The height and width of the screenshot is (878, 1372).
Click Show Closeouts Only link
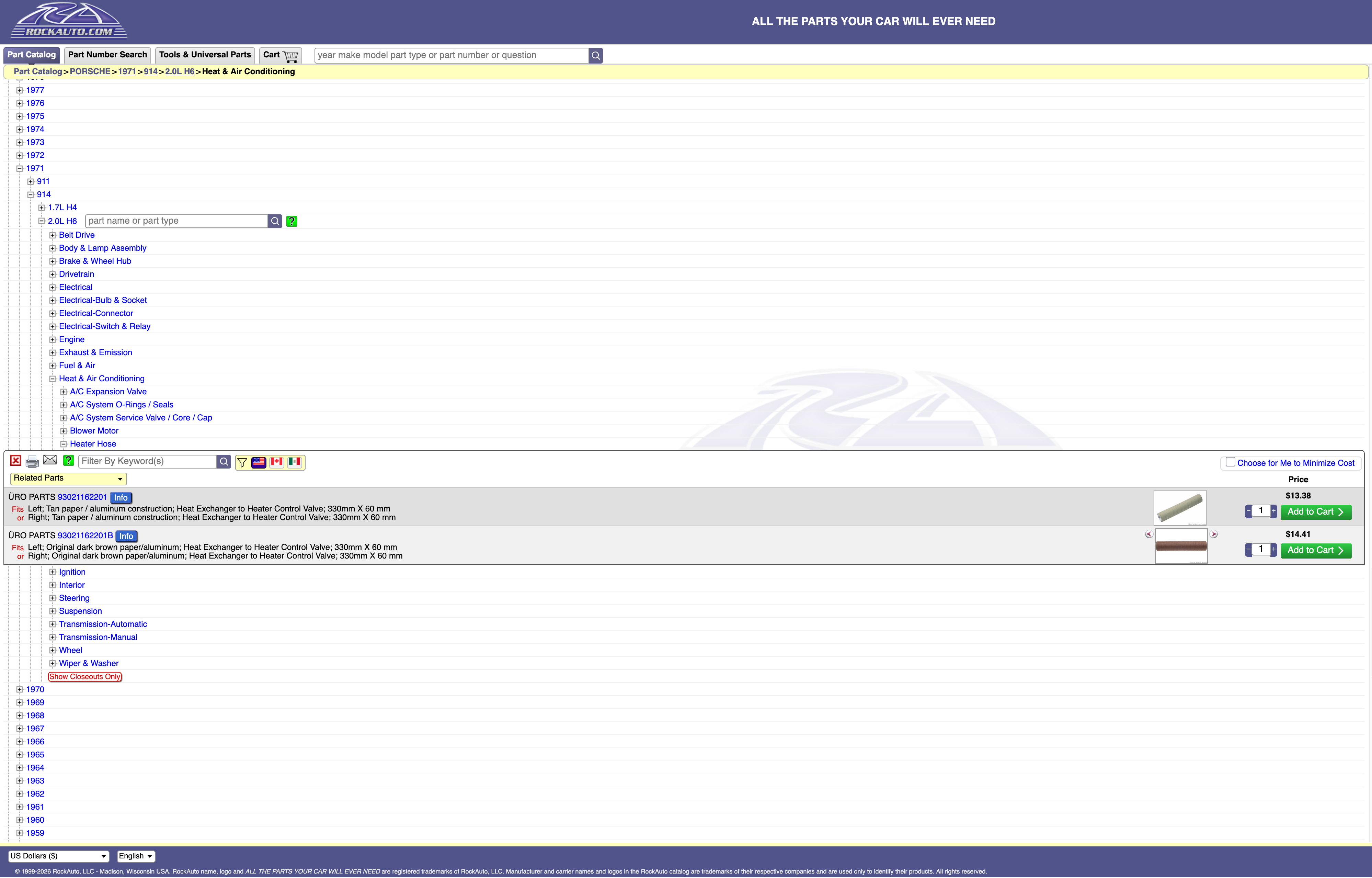point(85,677)
